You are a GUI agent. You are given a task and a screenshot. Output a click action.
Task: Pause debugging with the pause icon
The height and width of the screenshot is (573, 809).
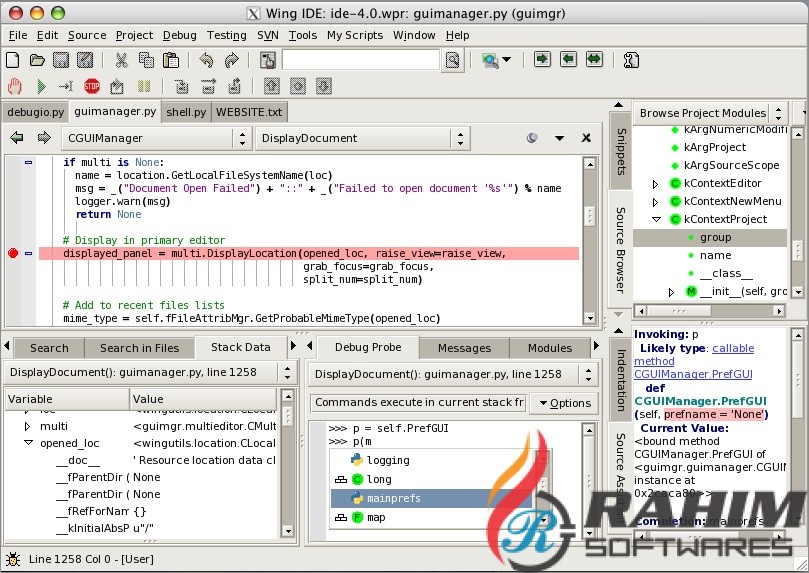coord(144,86)
